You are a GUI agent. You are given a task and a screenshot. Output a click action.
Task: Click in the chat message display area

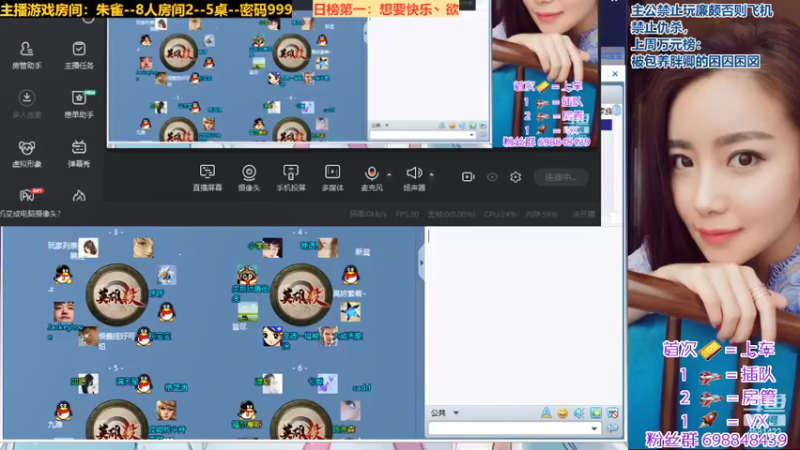(x=523, y=315)
